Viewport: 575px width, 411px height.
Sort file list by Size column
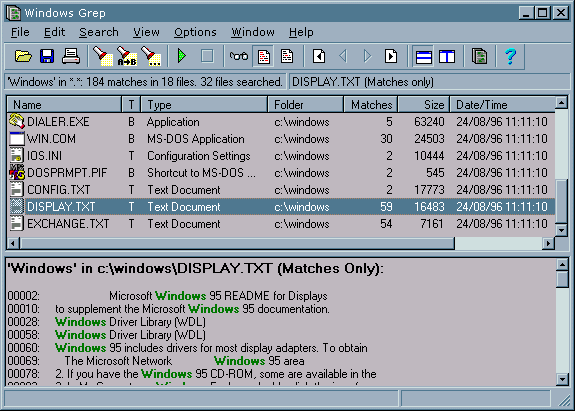tap(424, 105)
